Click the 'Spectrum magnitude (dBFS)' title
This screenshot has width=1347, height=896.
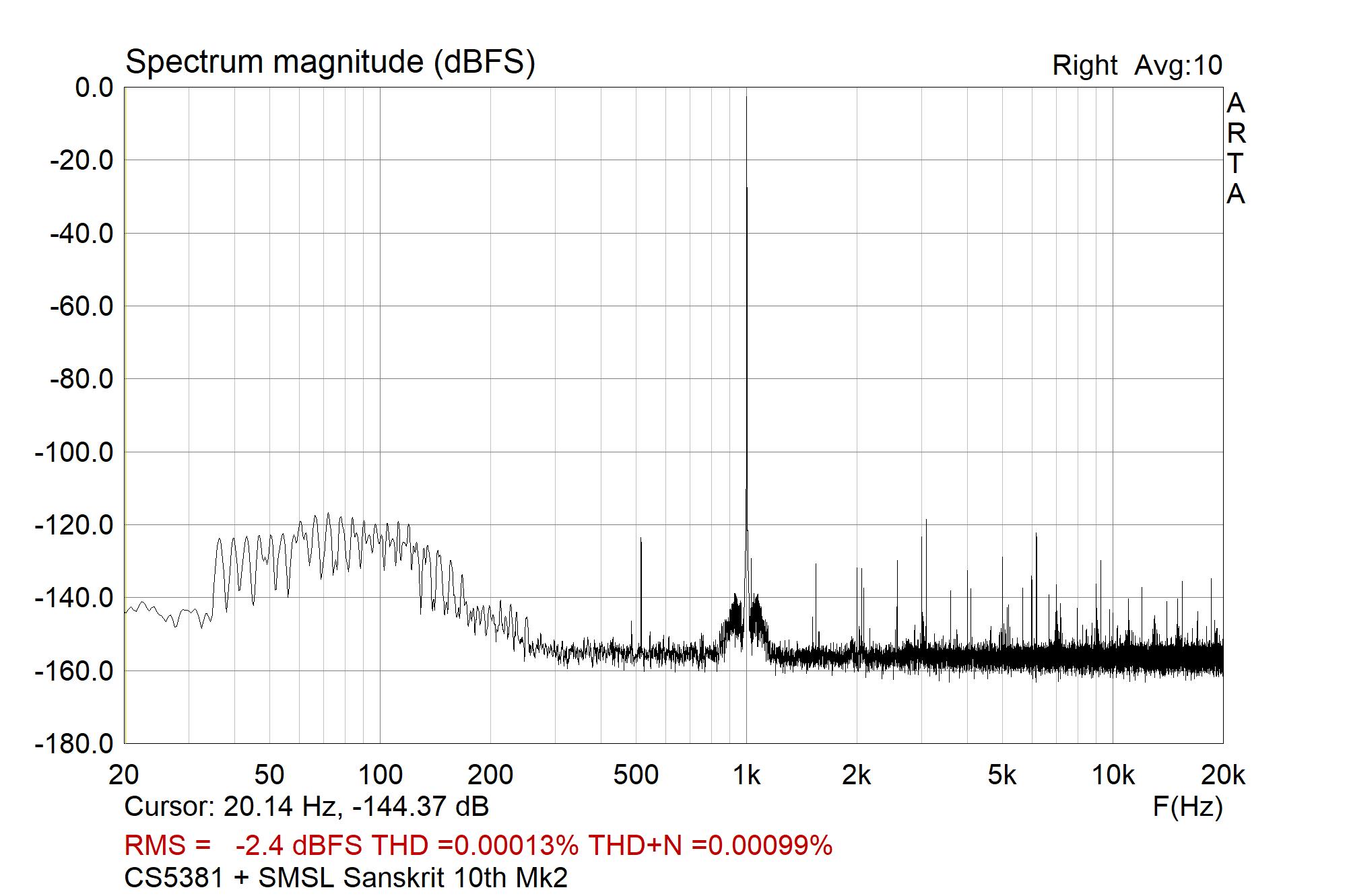point(330,63)
